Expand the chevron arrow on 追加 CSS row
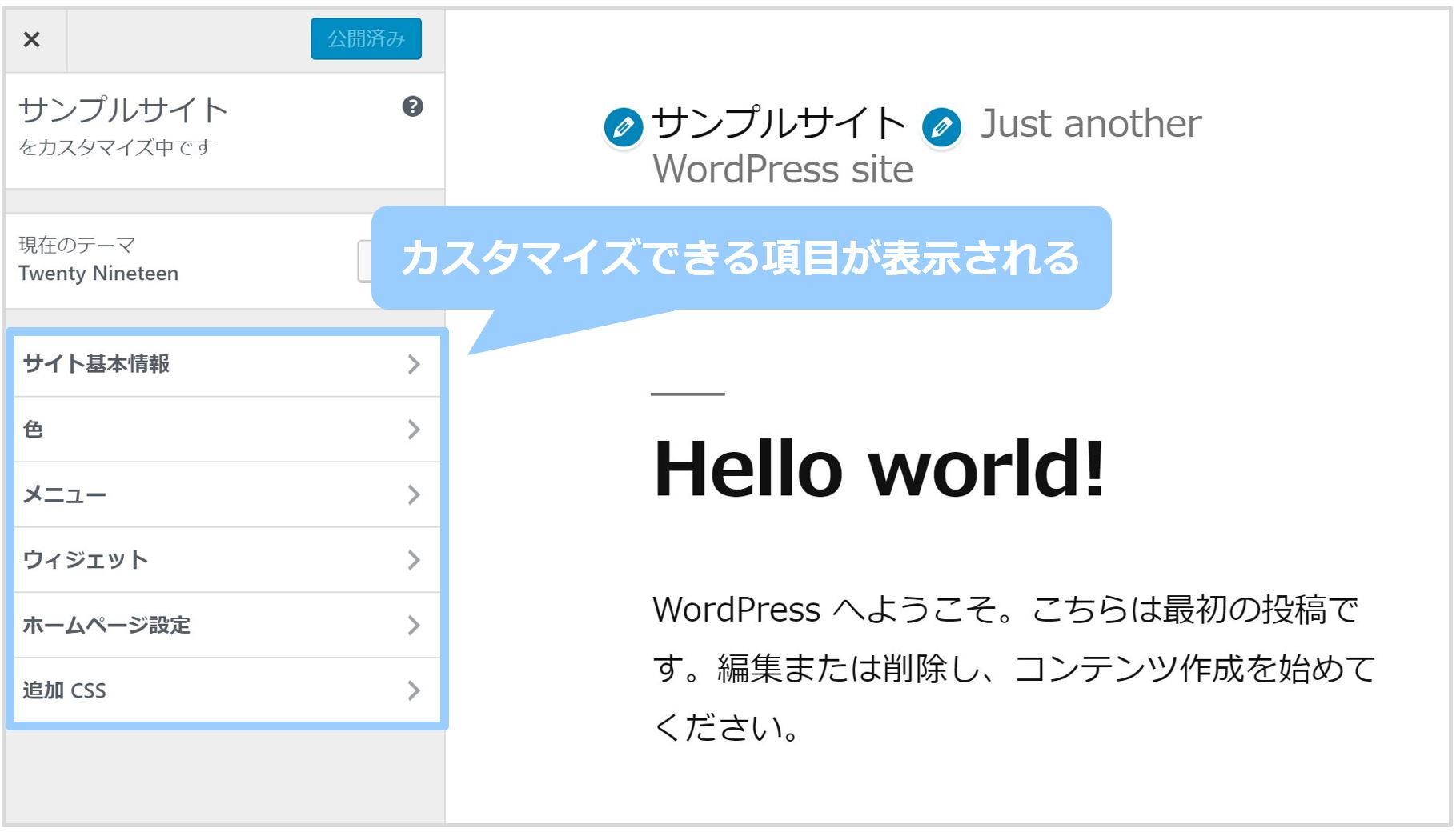Screen dimensions: 1456x832 (x=414, y=690)
